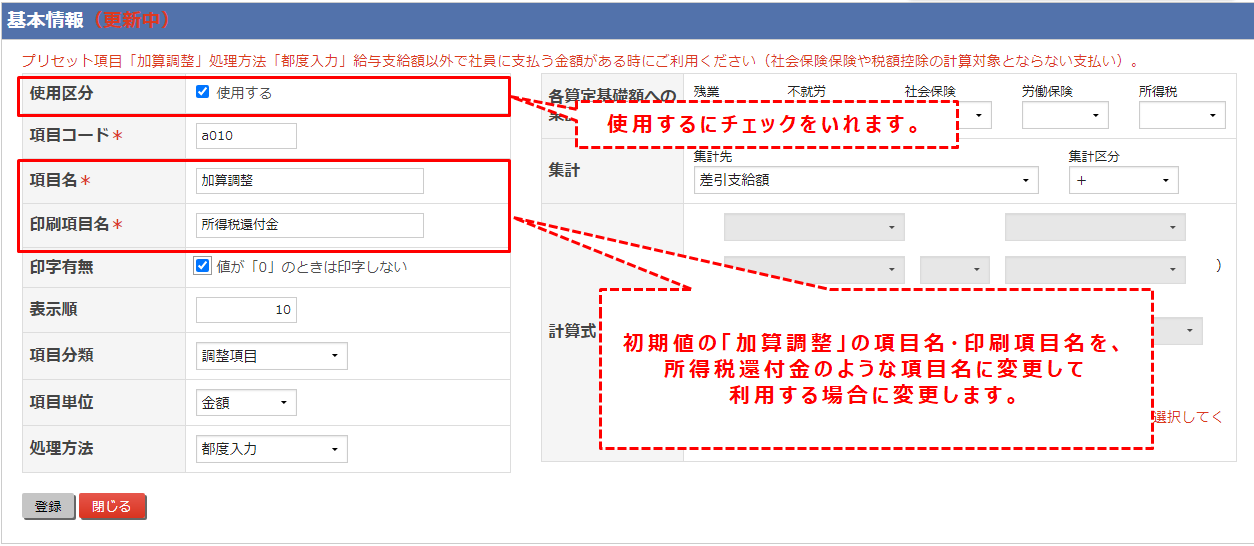
Task: Click the 残業 column label
Action: coord(706,92)
